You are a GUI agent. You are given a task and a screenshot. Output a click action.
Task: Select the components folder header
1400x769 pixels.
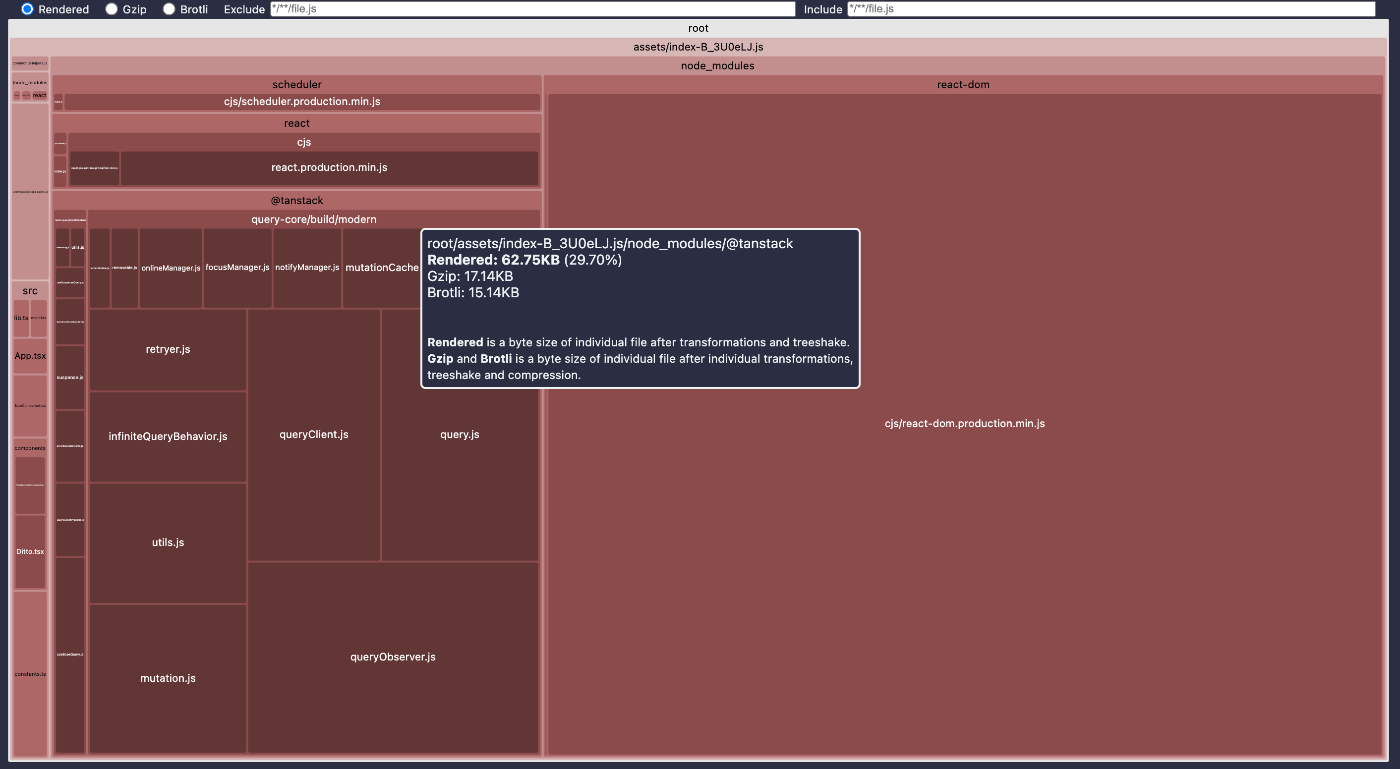coord(30,448)
